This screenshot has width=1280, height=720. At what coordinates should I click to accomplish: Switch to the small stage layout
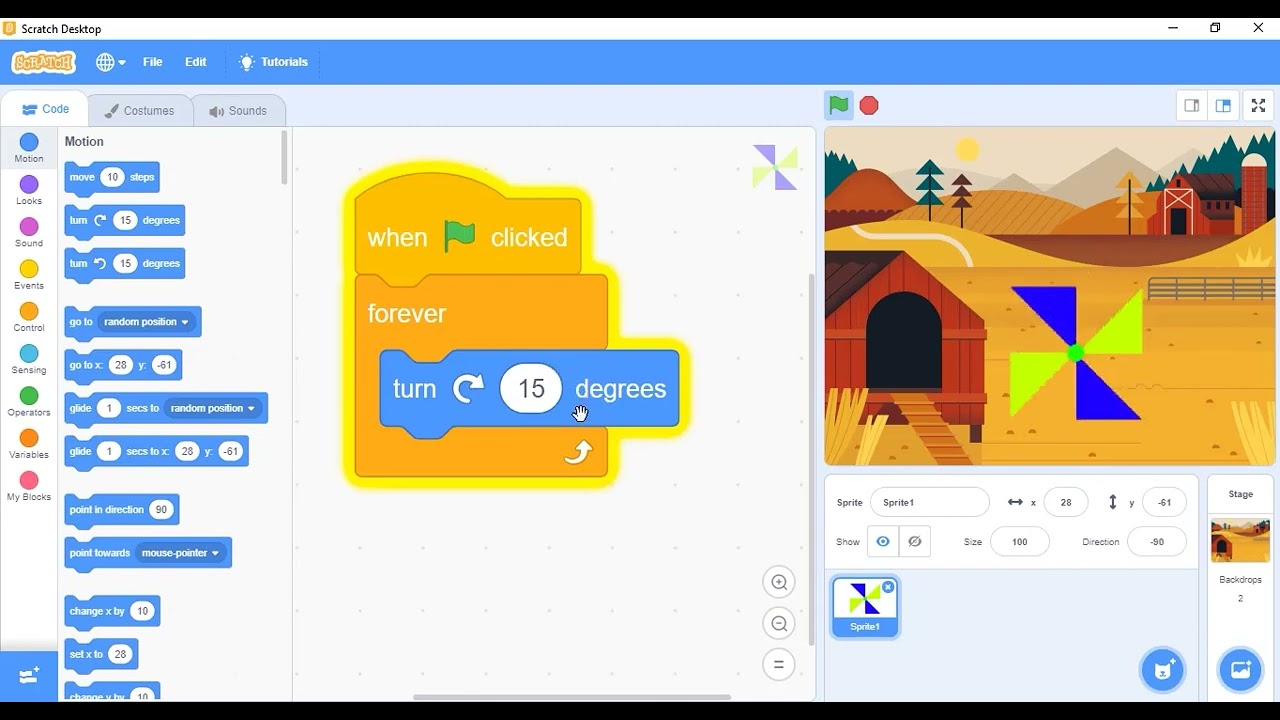pos(1192,105)
